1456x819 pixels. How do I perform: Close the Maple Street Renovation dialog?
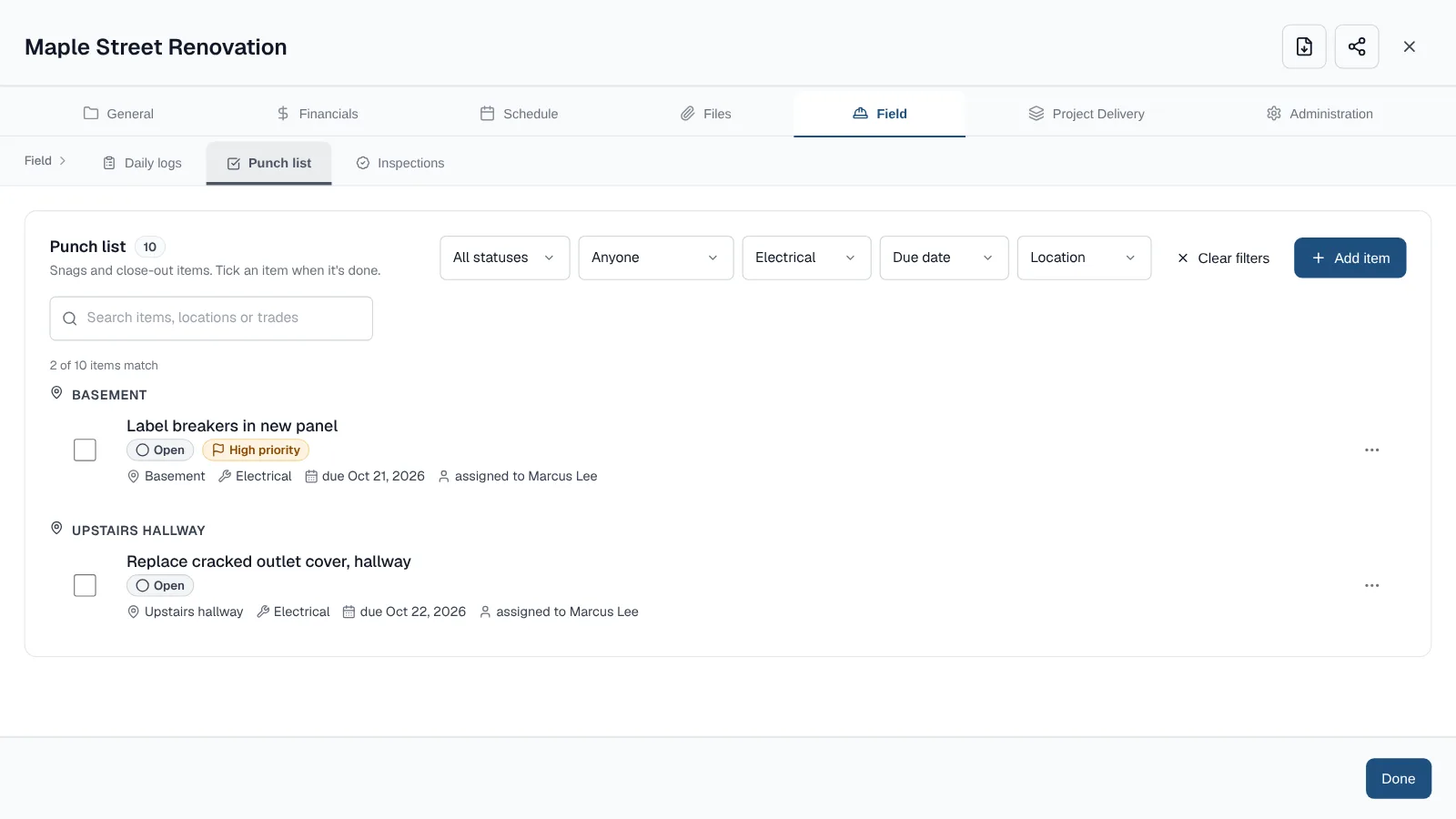coord(1410,46)
